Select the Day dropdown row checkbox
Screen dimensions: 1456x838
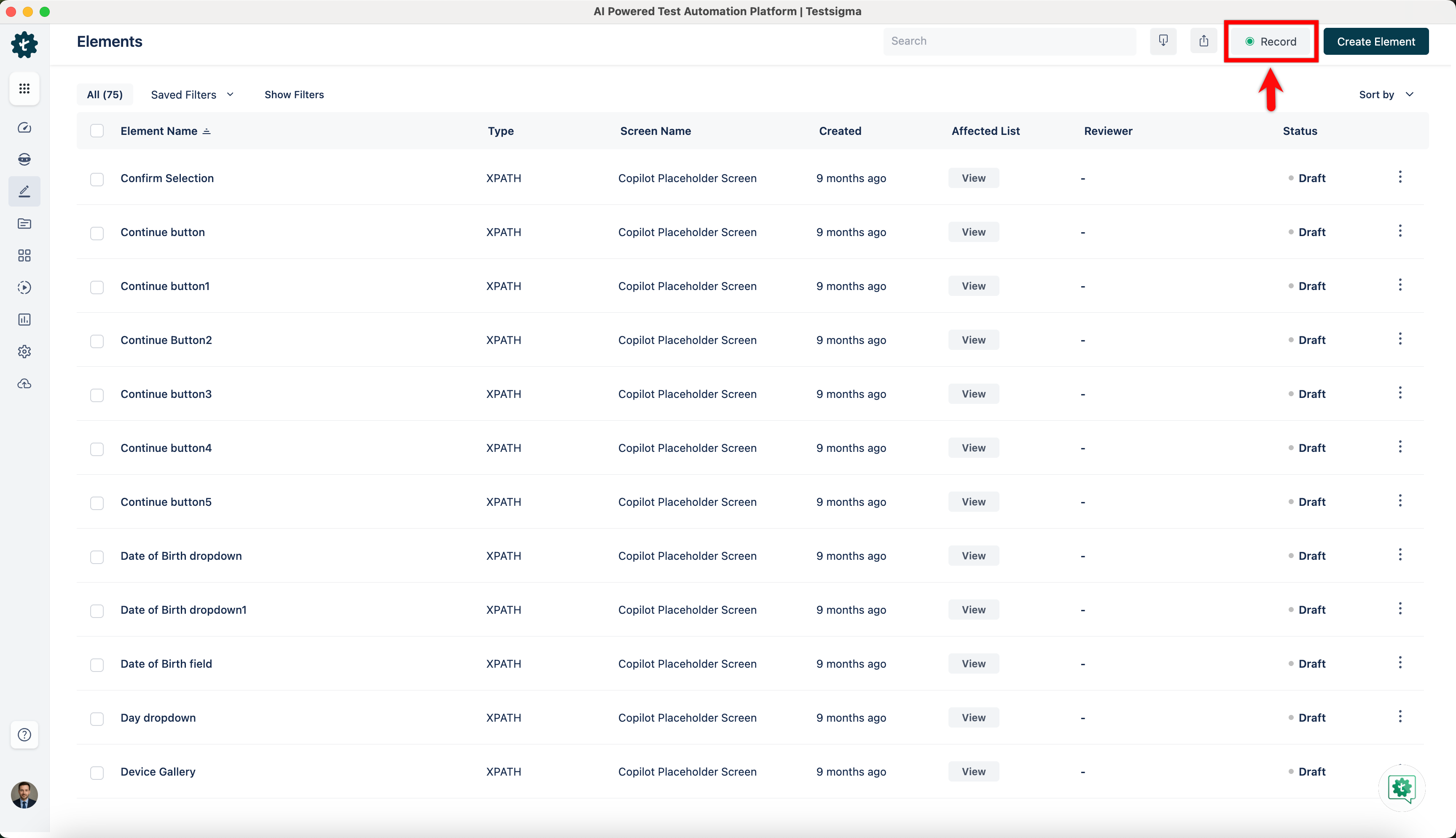[97, 719]
